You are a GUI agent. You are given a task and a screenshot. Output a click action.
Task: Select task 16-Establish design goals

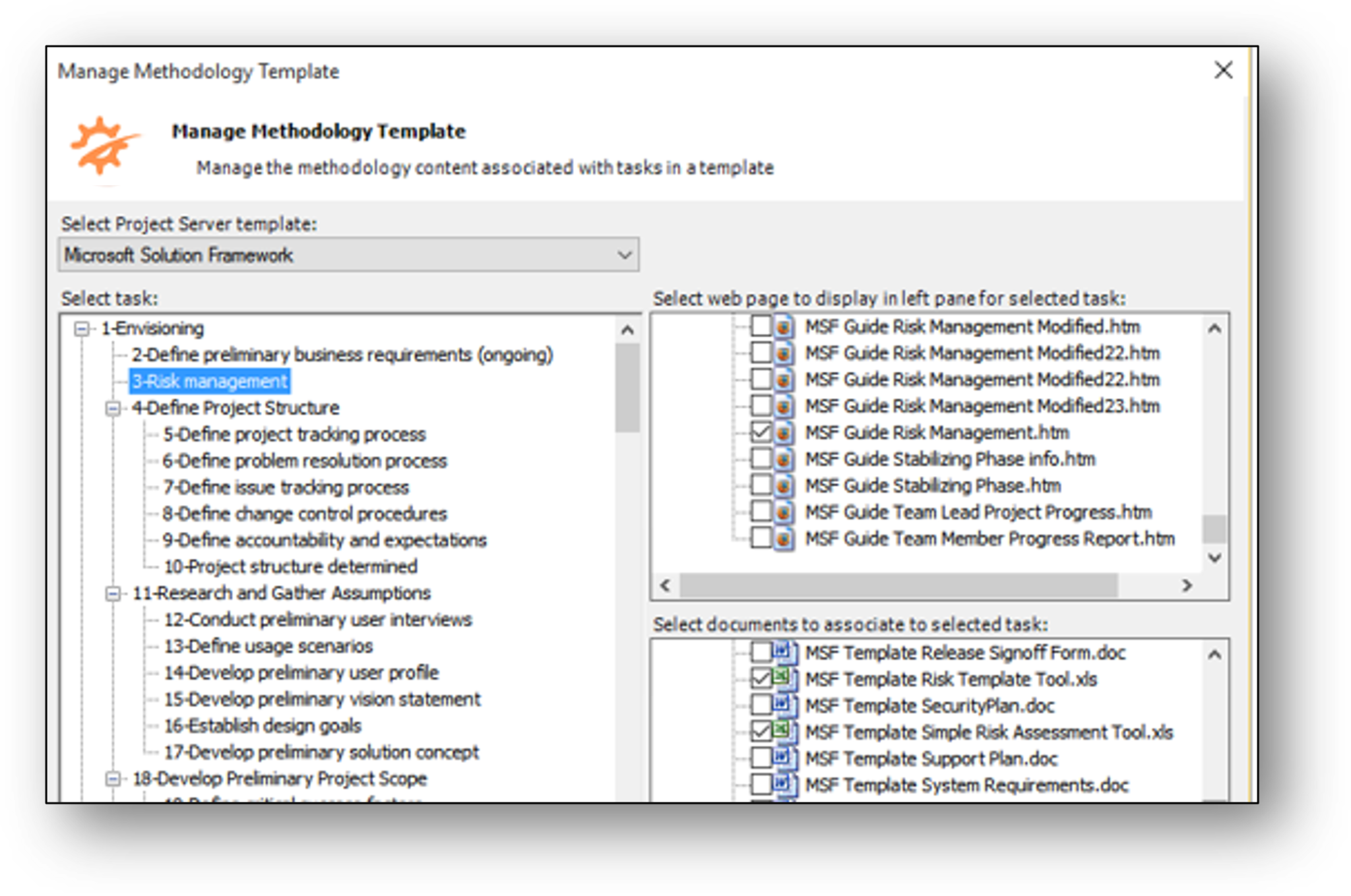tap(263, 726)
